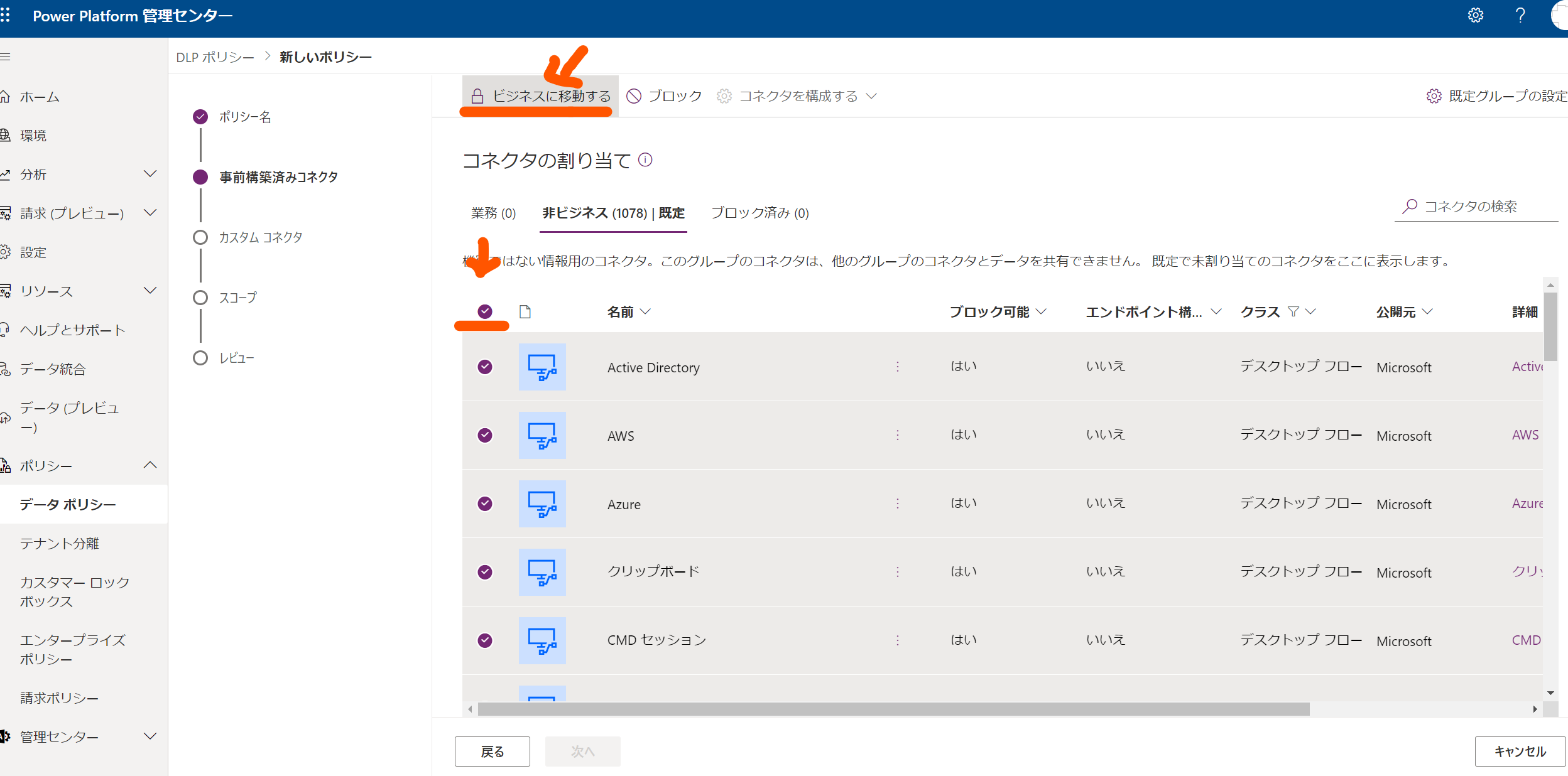Click the 既定グループの設定 gear icon

click(x=1434, y=95)
